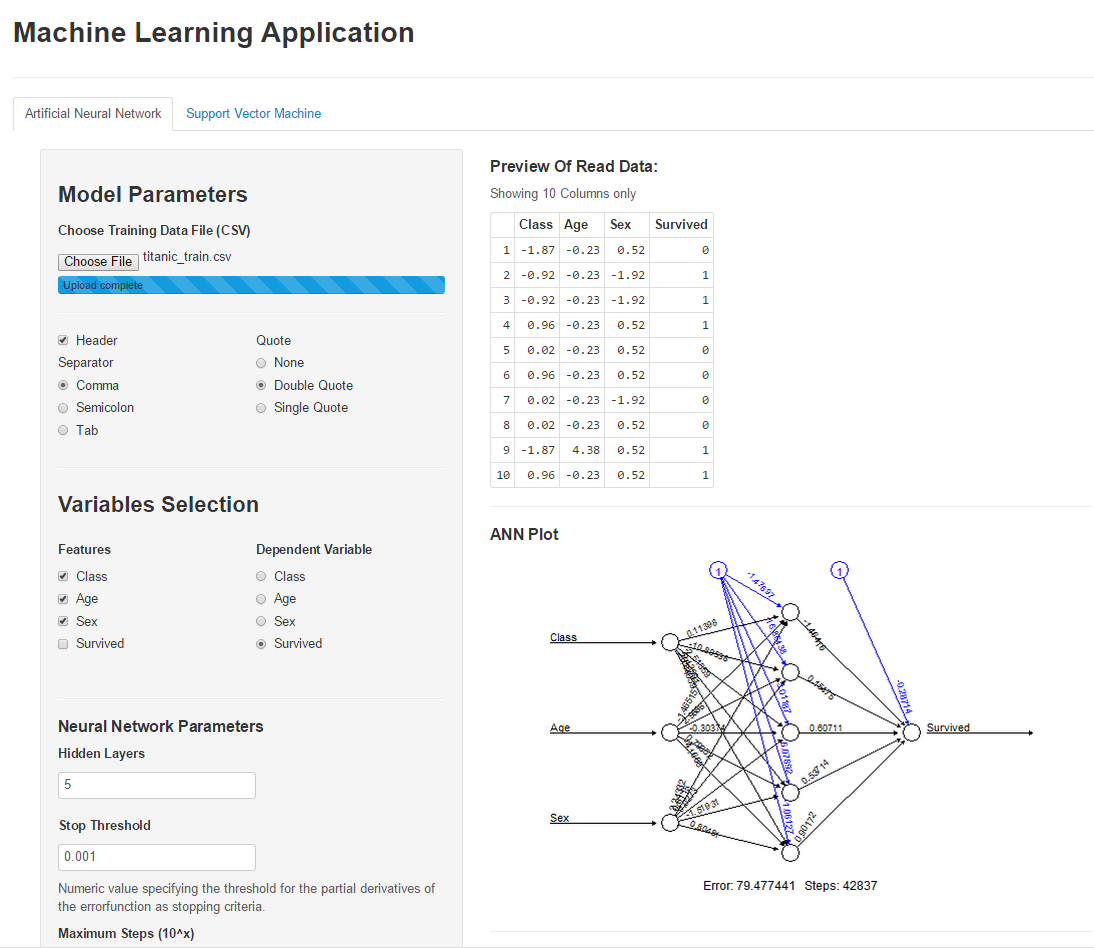Check the Survived feature checkbox

(x=63, y=644)
